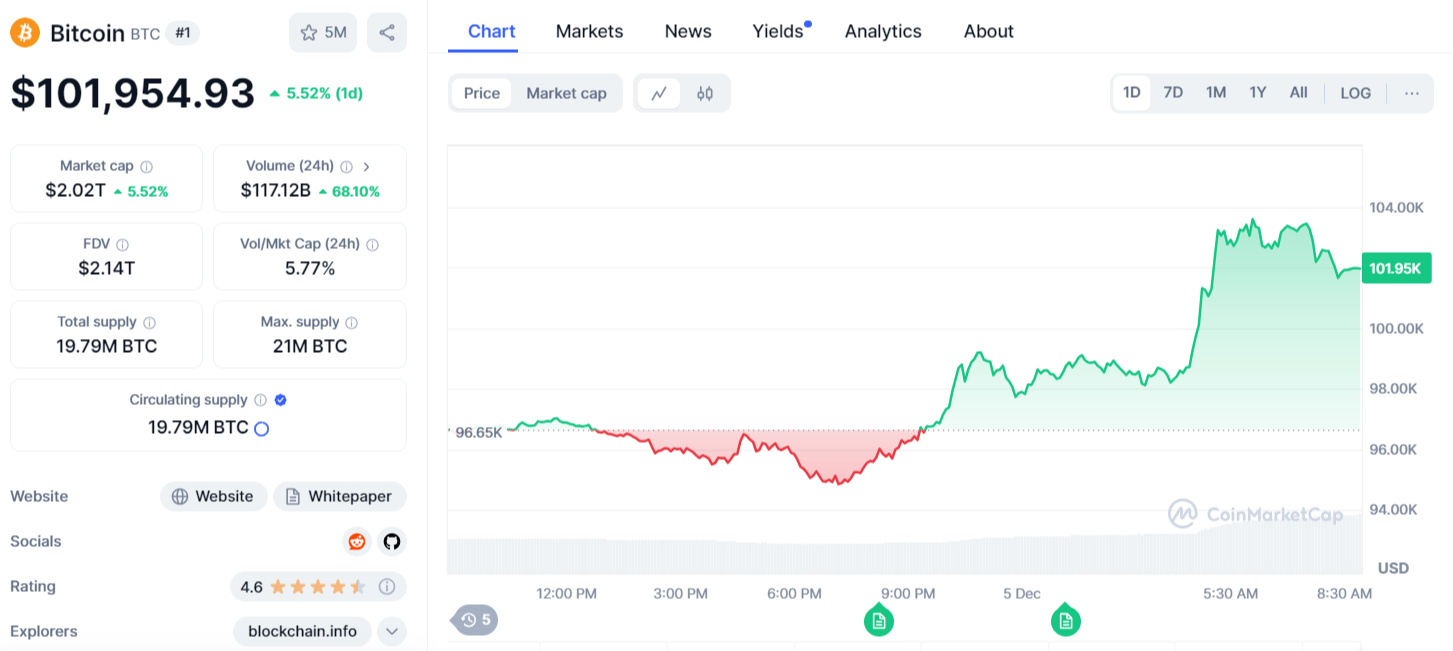The width and height of the screenshot is (1453, 651).
Task: Switch to the Markets tab
Action: [589, 32]
